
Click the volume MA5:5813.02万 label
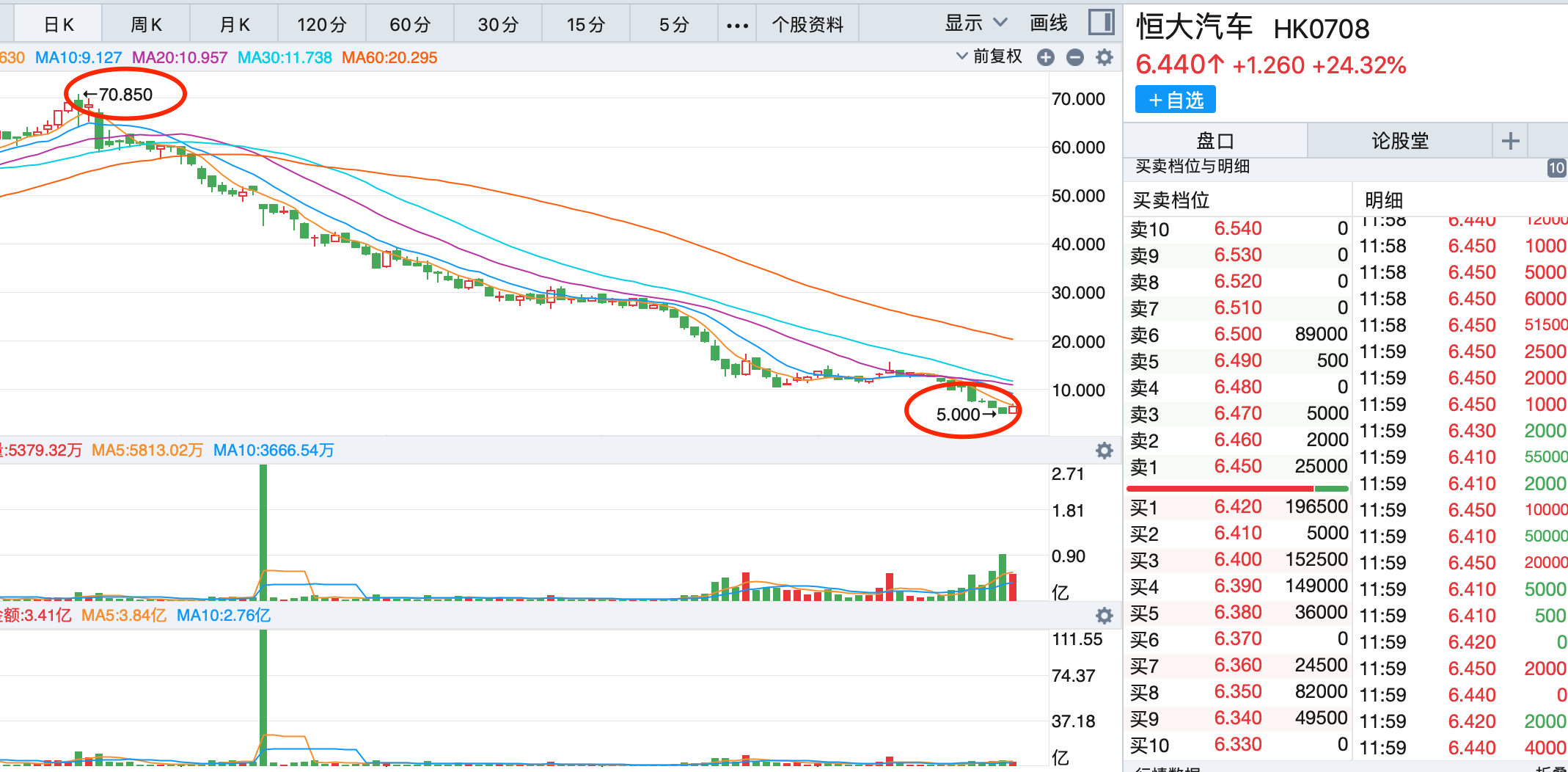147,450
